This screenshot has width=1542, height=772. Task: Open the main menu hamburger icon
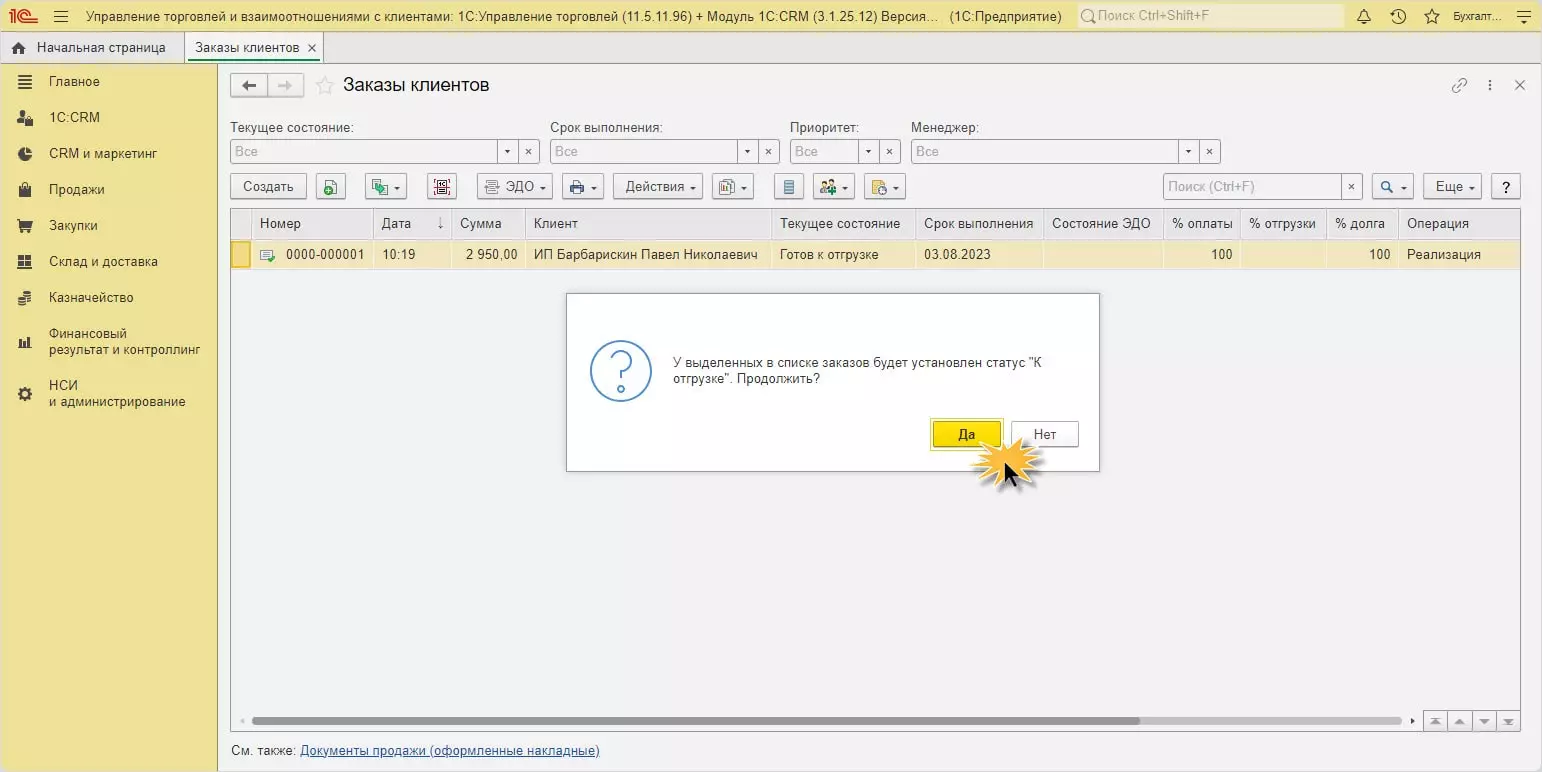click(x=61, y=17)
